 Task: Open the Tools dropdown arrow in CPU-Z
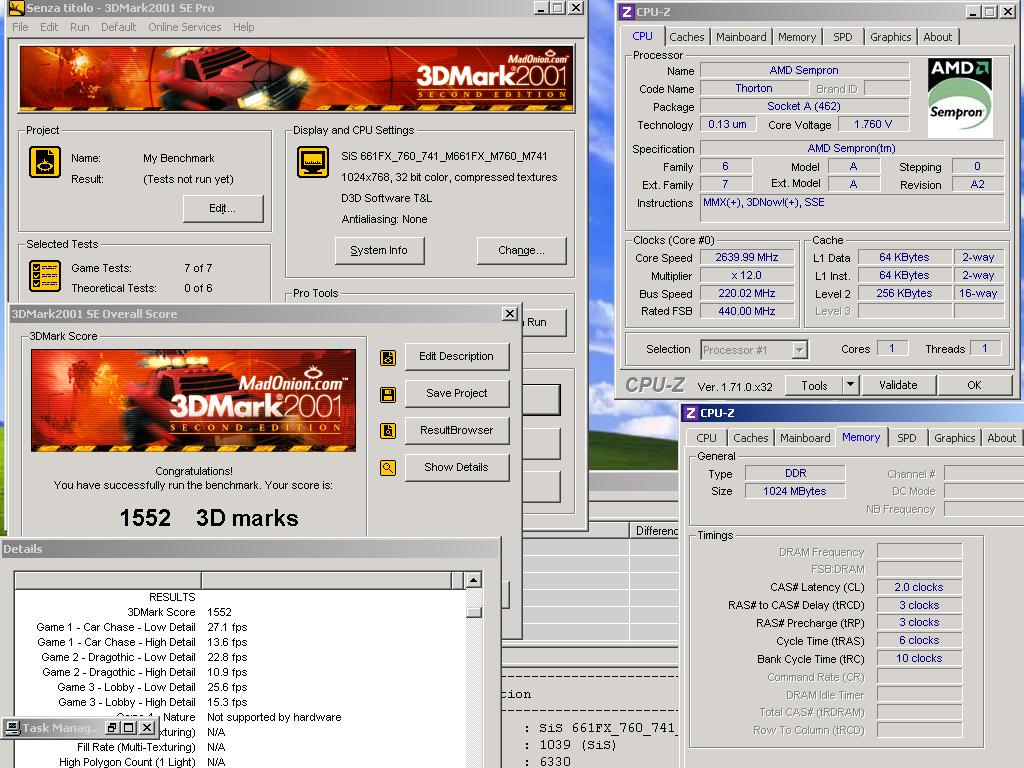850,385
